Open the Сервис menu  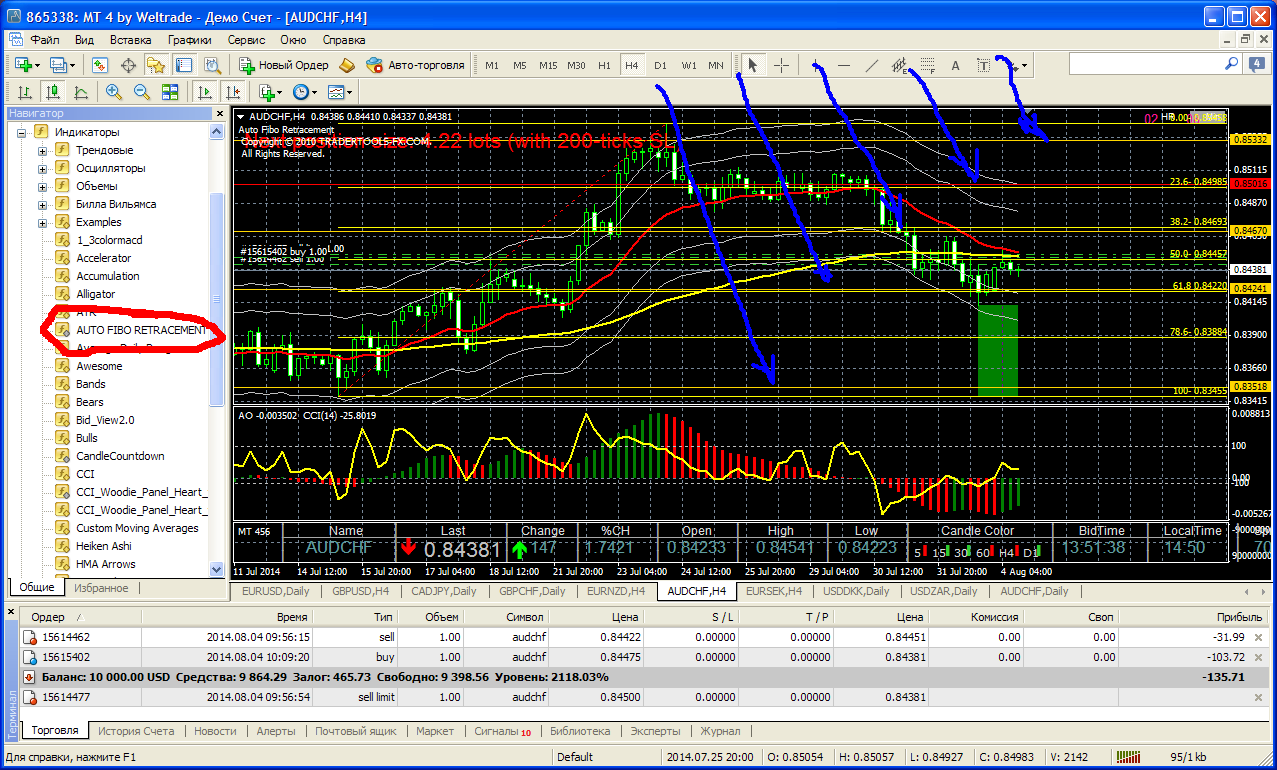(x=246, y=40)
